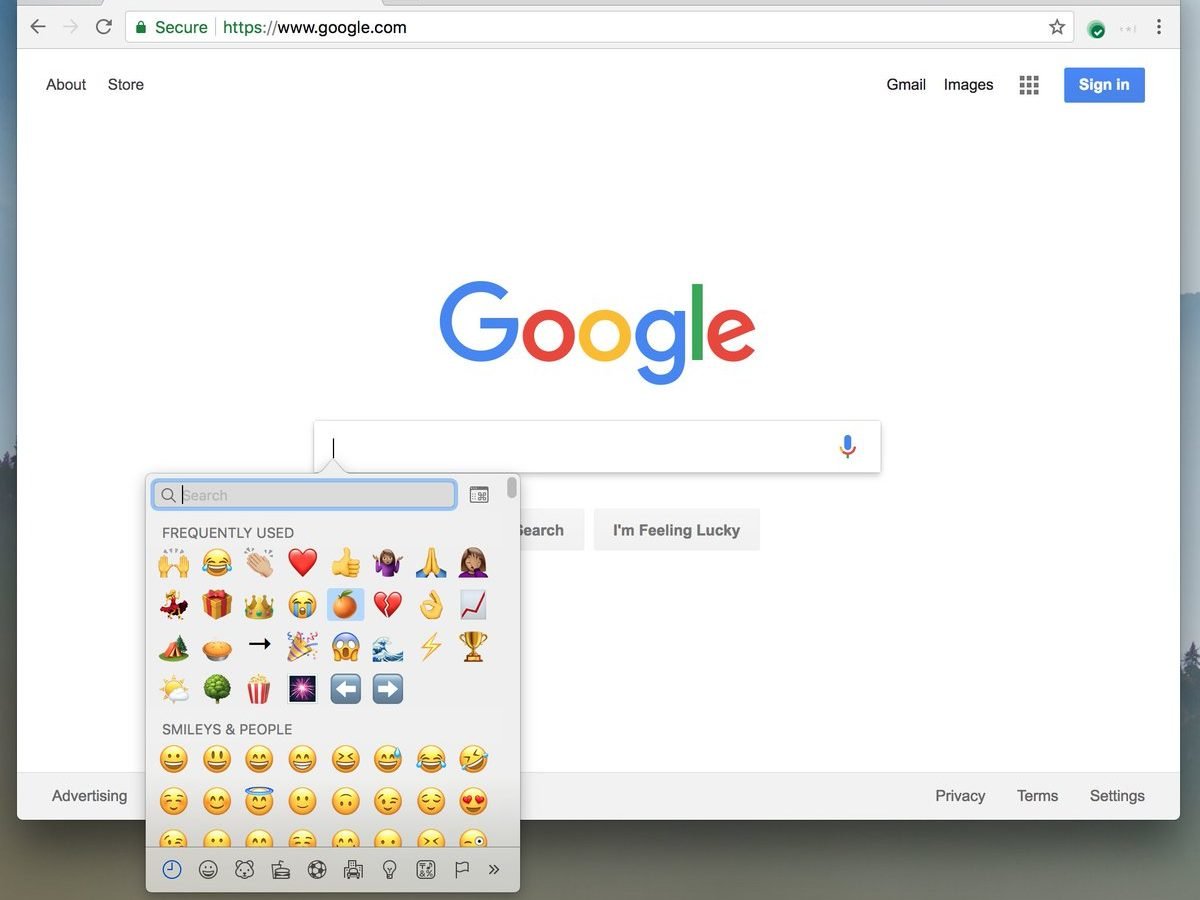The width and height of the screenshot is (1200, 900).
Task: Insert the green tree emoji
Action: (x=217, y=689)
